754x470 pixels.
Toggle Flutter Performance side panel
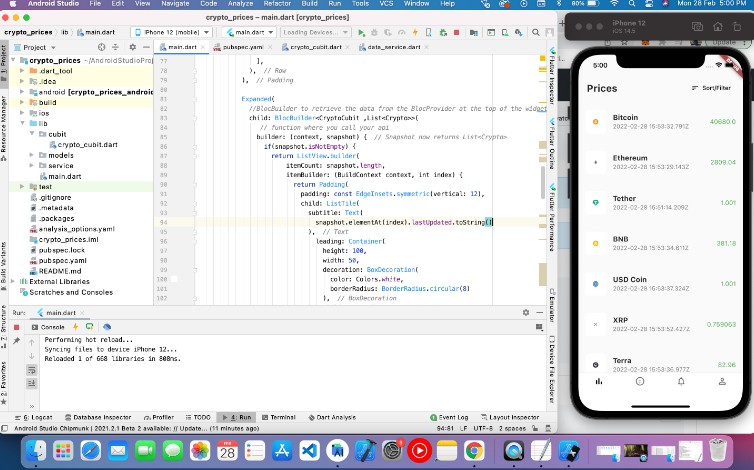point(552,217)
